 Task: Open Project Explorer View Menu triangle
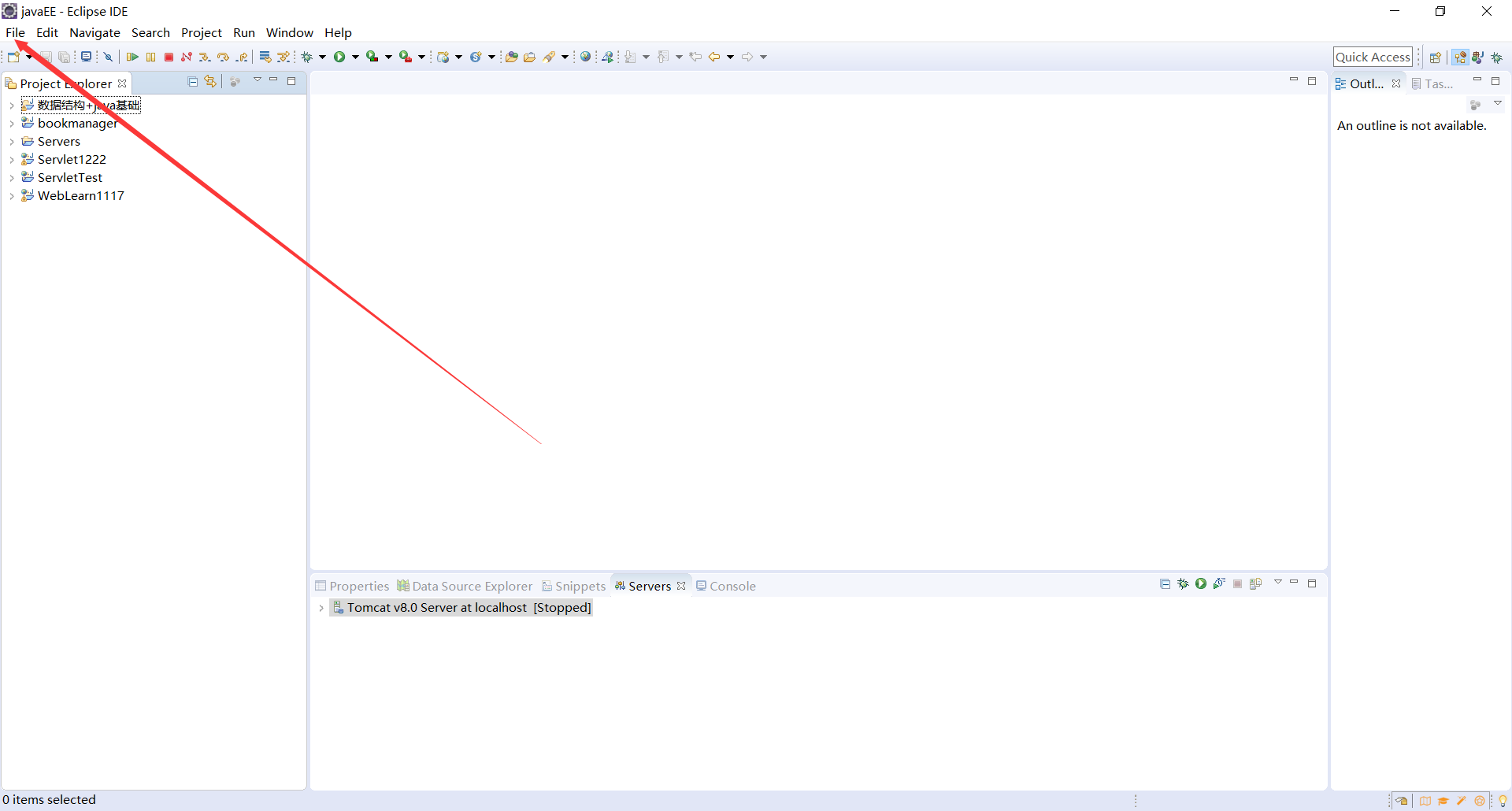pos(257,80)
